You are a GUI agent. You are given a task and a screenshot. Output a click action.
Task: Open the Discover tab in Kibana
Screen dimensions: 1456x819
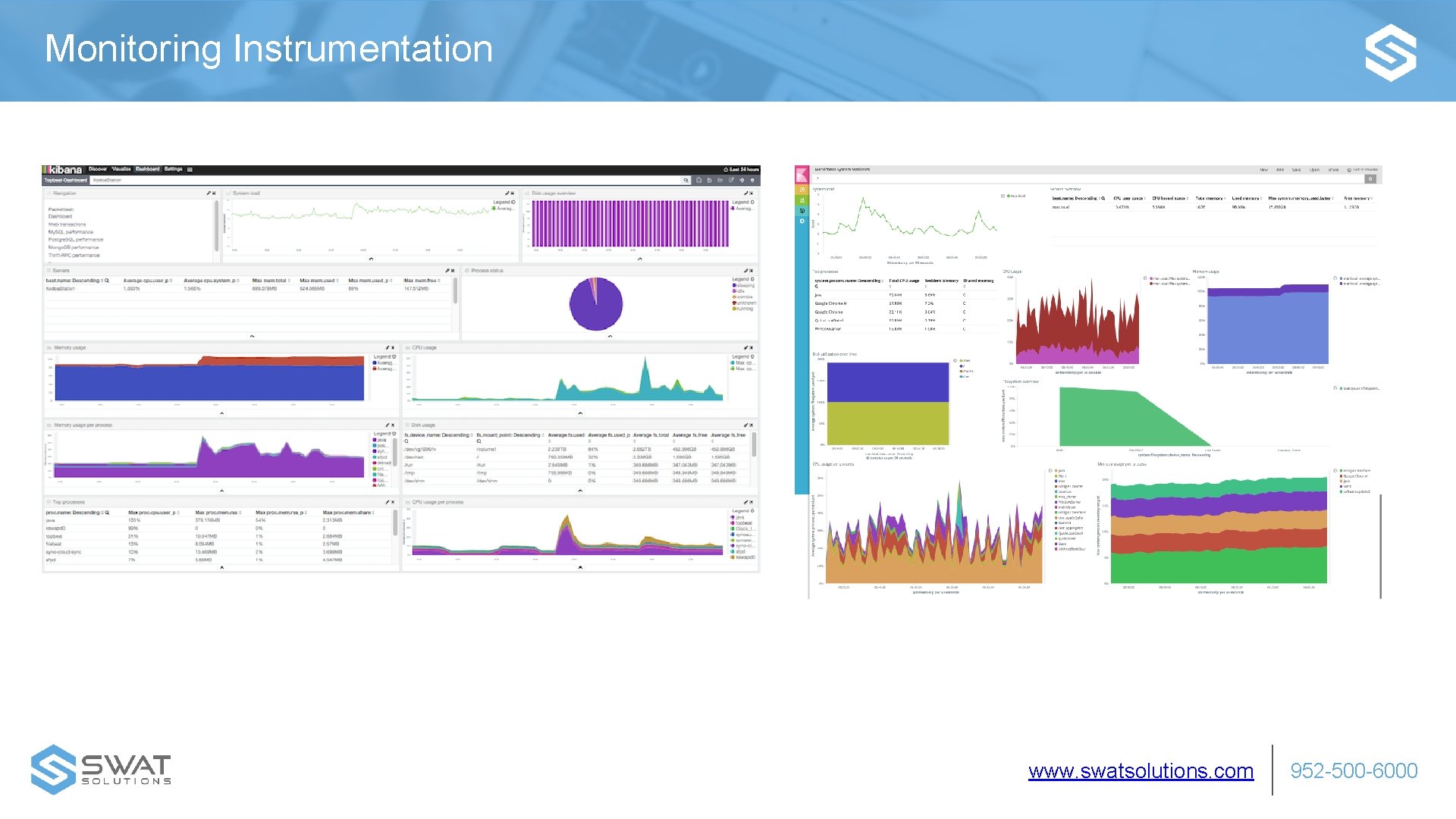(x=98, y=169)
